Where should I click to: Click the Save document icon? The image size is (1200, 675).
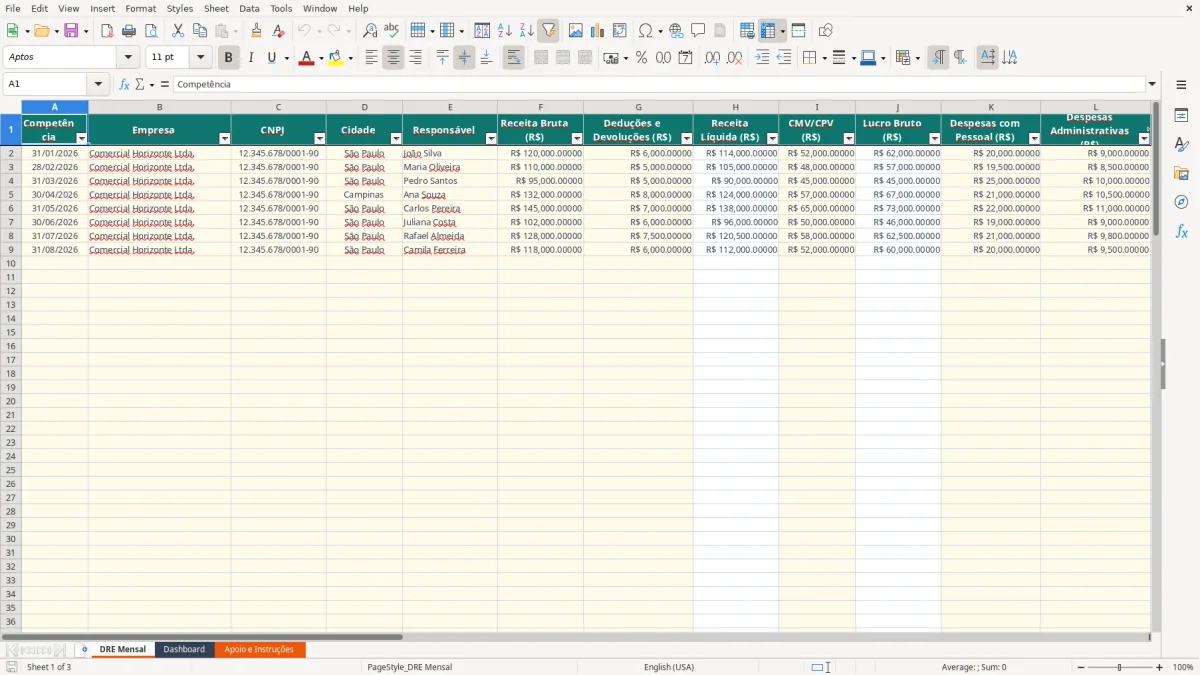pyautogui.click(x=71, y=31)
